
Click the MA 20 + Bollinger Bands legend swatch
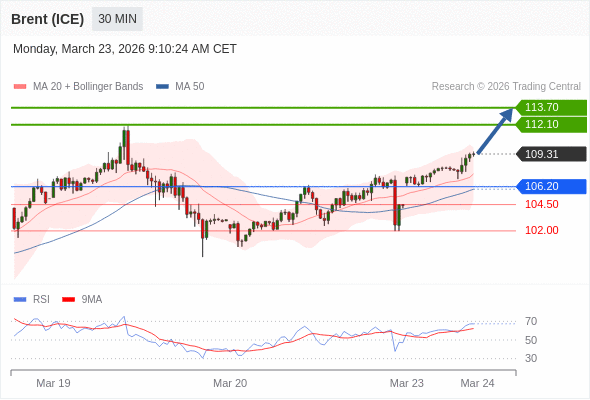[20, 87]
